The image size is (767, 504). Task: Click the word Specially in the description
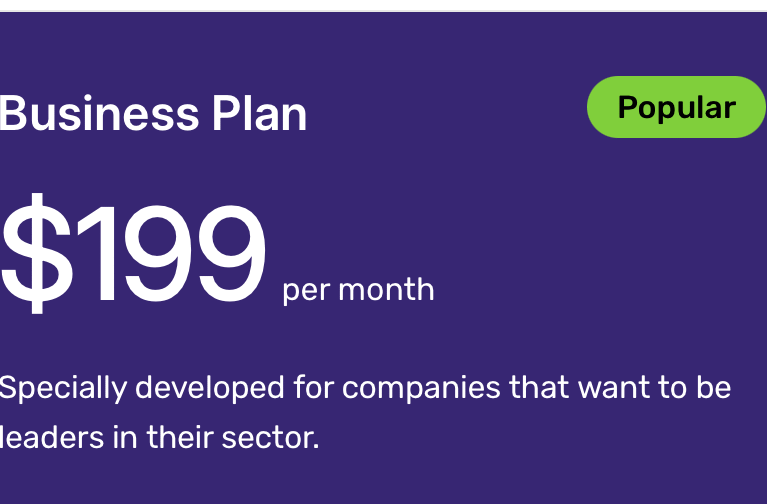[62, 387]
